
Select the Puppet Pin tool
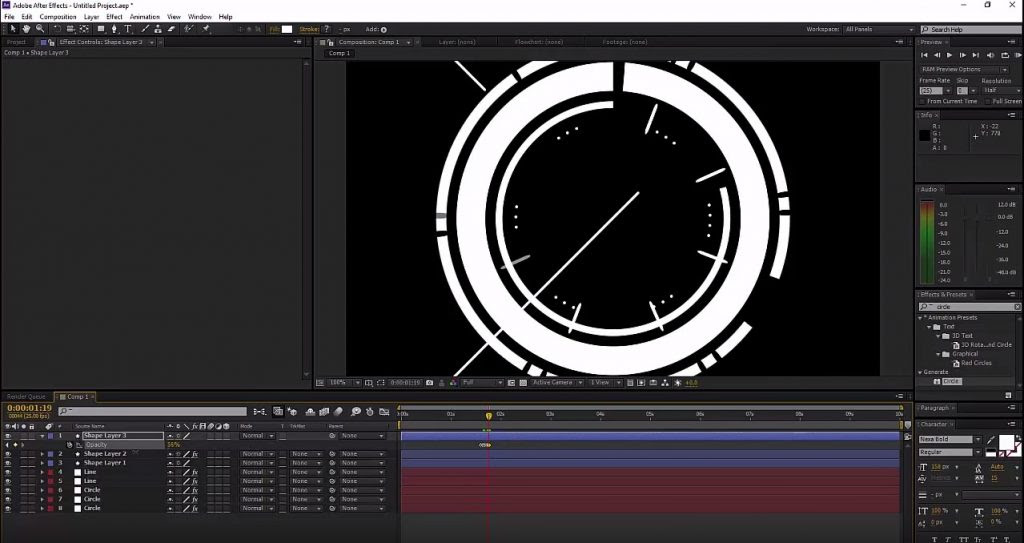point(206,29)
